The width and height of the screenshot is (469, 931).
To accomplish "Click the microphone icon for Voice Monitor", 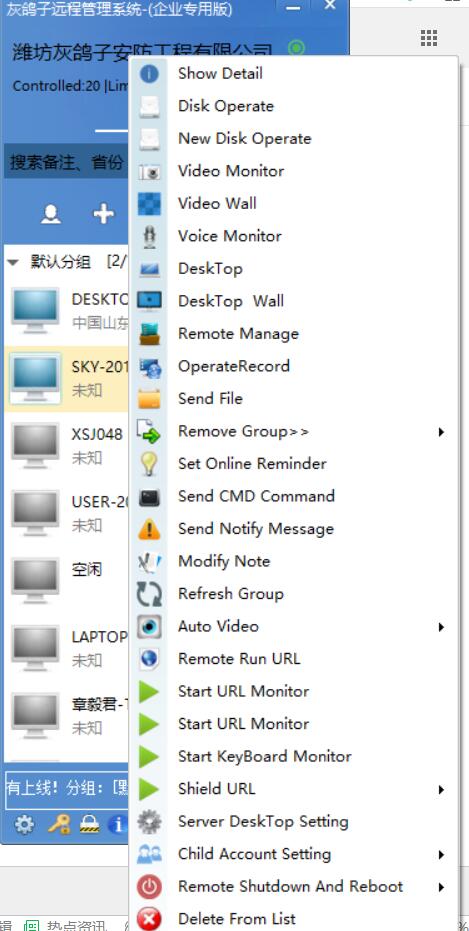I will tap(149, 236).
